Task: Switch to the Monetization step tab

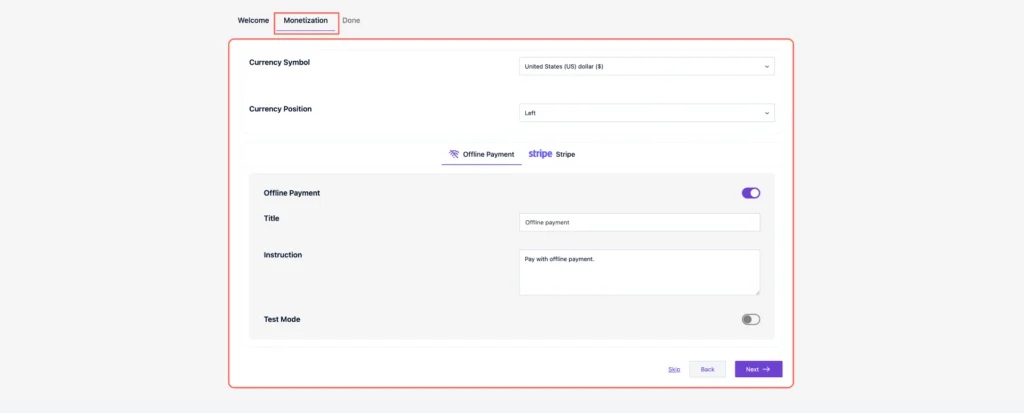Action: [306, 21]
